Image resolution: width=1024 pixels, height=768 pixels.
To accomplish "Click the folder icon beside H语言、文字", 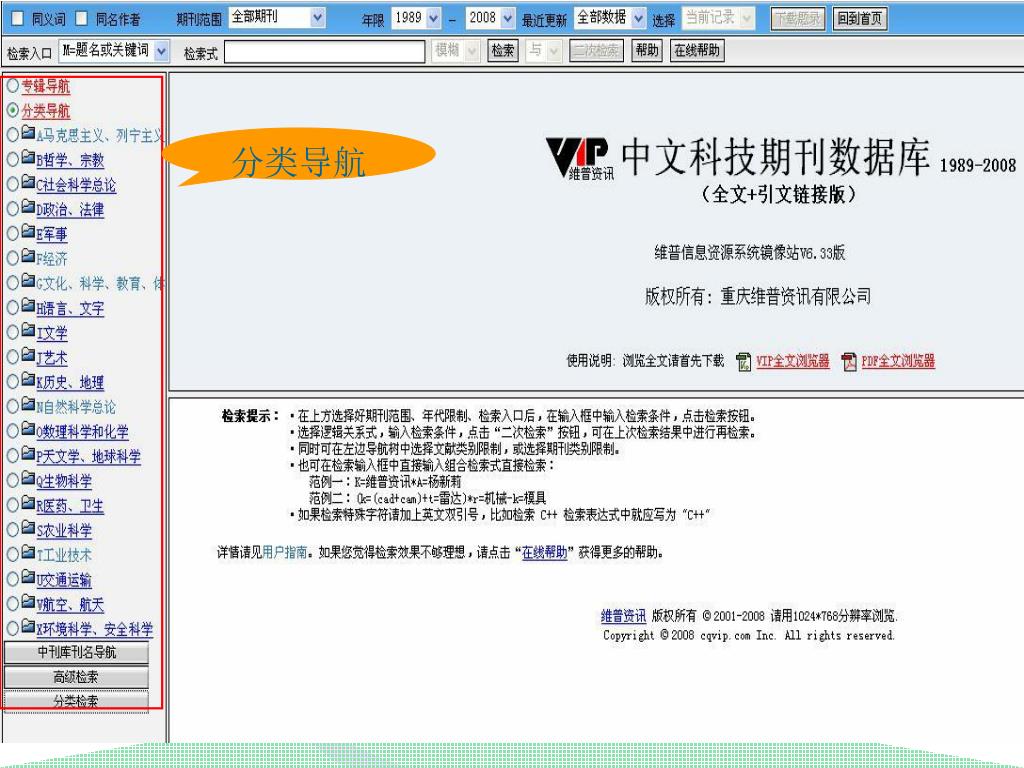I will (28, 306).
